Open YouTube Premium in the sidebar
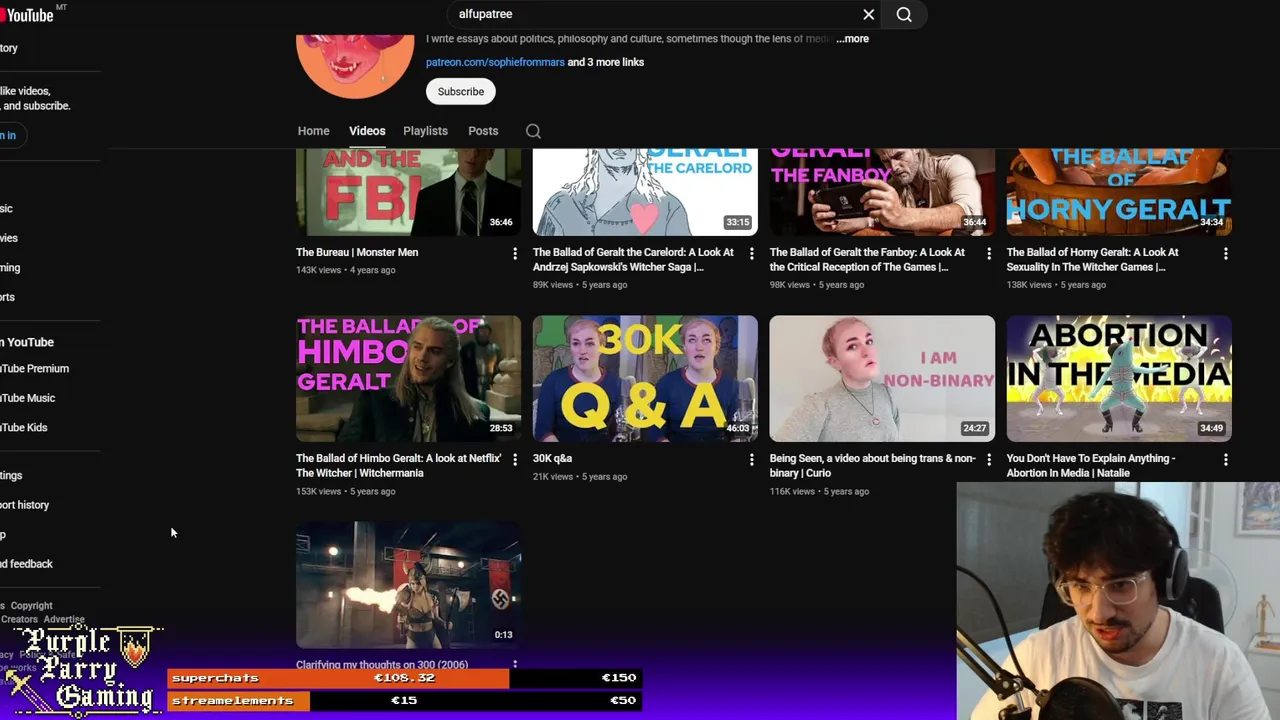The image size is (1280, 720). pos(34,368)
